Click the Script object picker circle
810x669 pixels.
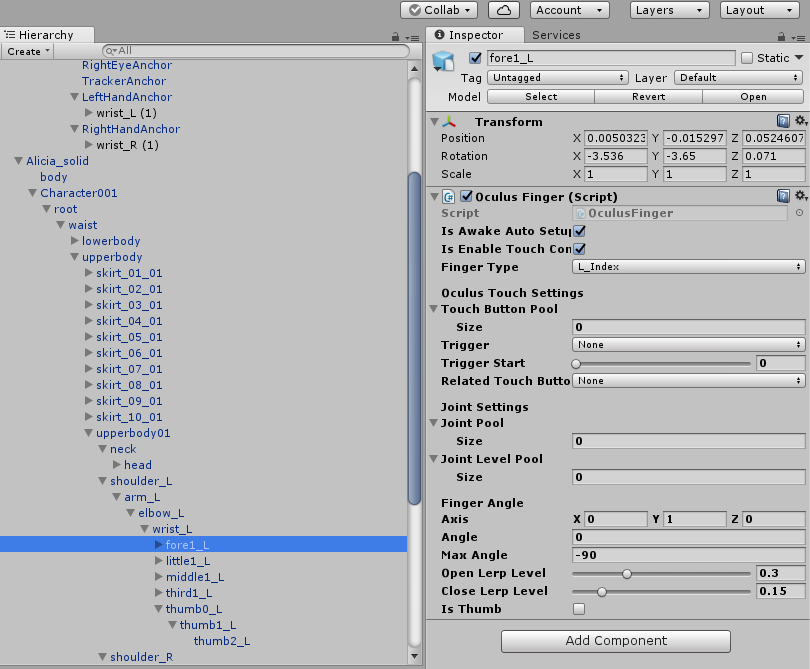pos(799,213)
